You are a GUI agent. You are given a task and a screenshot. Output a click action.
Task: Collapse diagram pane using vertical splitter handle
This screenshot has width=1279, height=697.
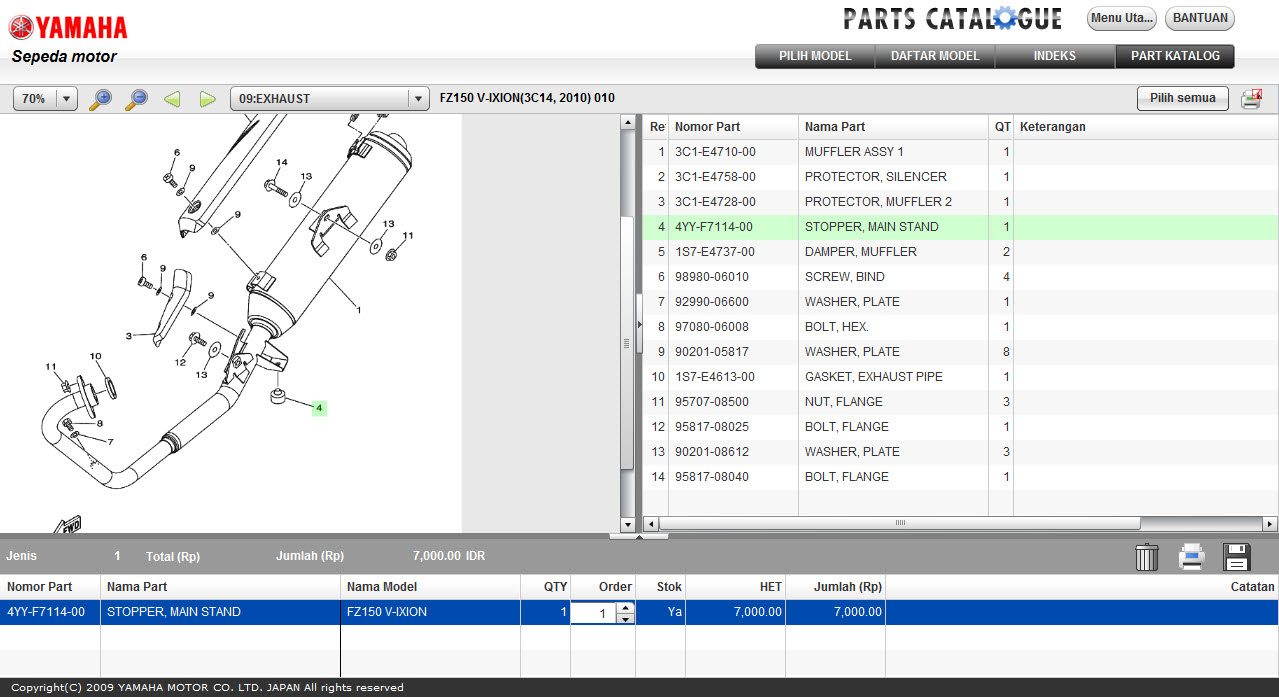[x=639, y=325]
